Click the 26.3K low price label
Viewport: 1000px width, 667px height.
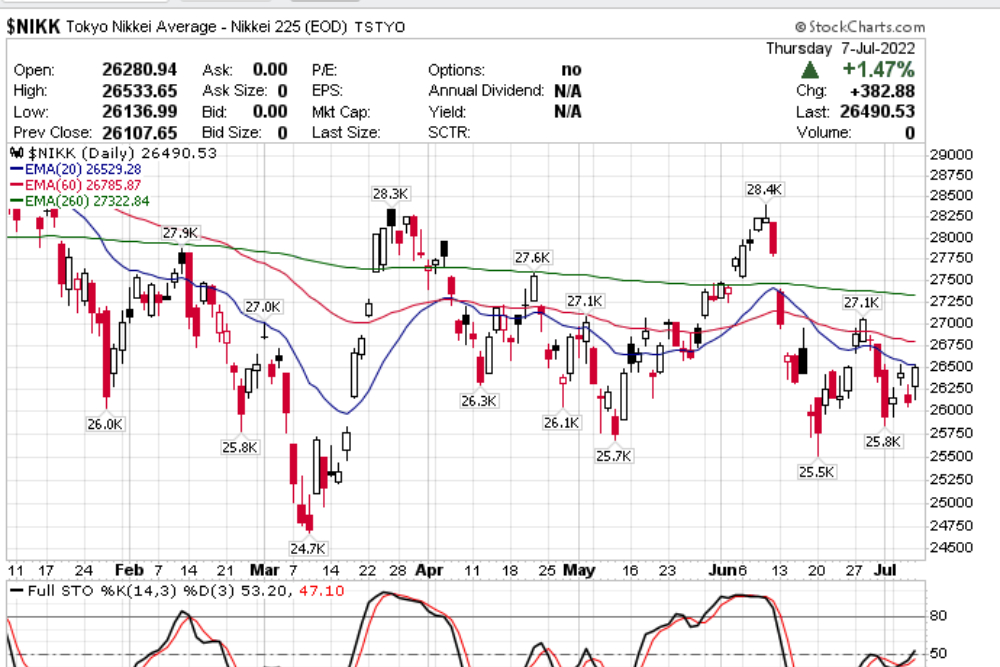[479, 401]
